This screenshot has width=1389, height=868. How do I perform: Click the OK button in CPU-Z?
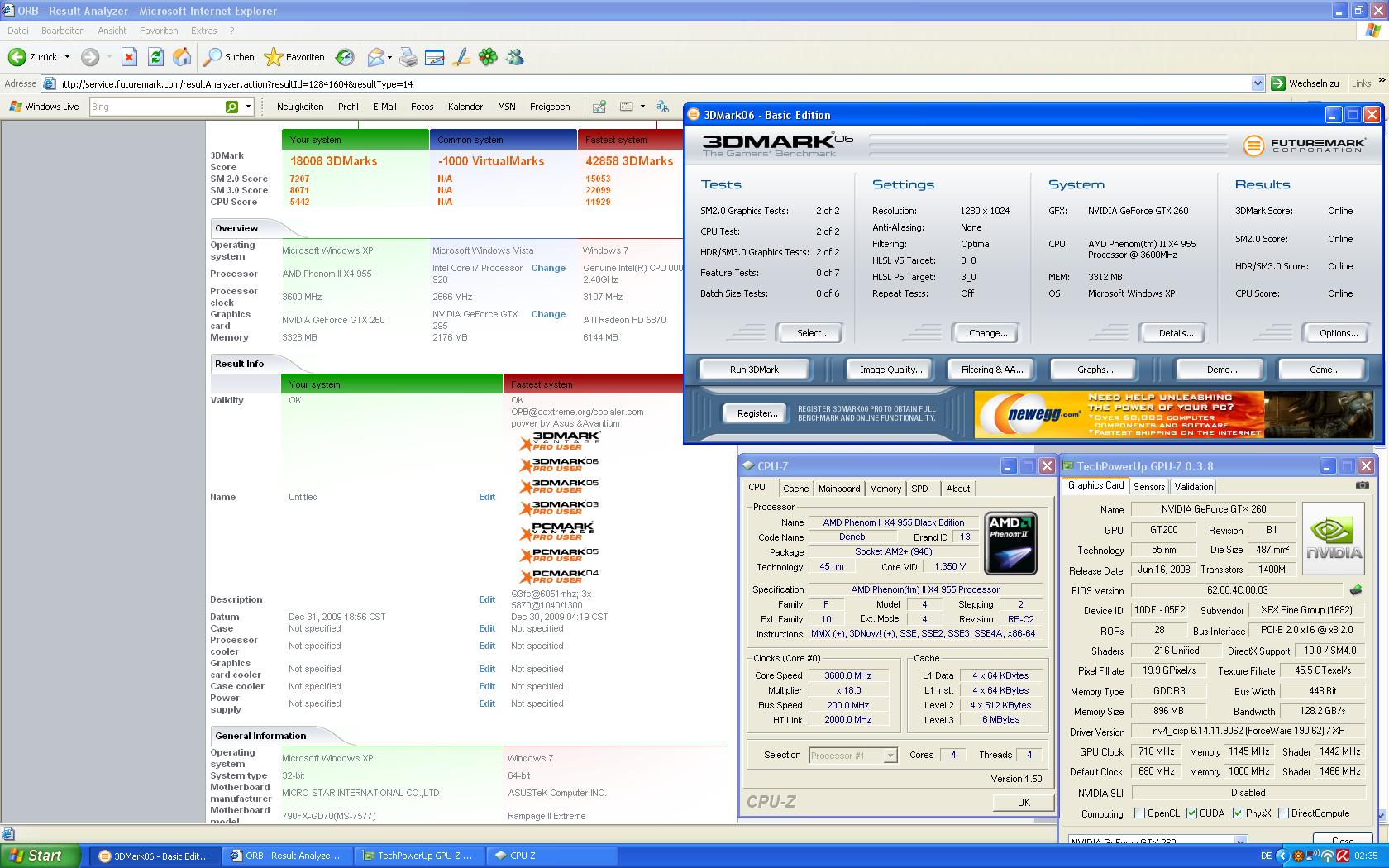coord(1024,802)
